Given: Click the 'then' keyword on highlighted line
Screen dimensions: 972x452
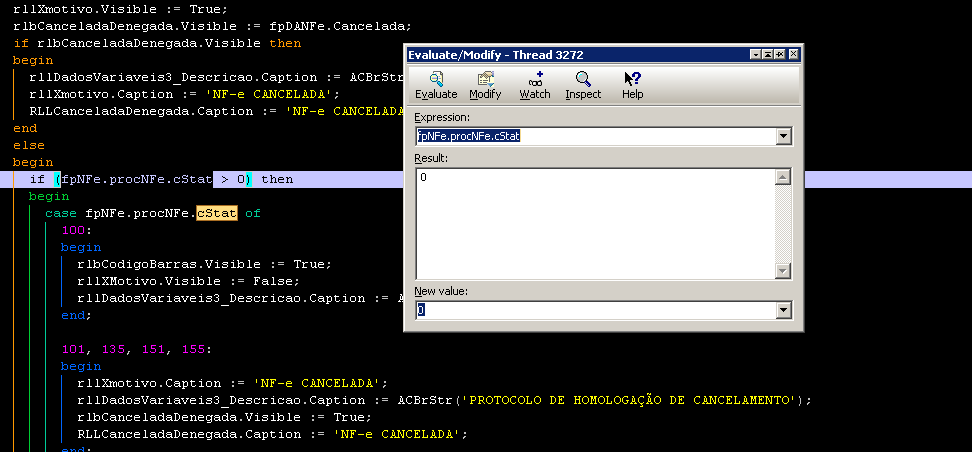Looking at the screenshot, I should click(x=277, y=179).
